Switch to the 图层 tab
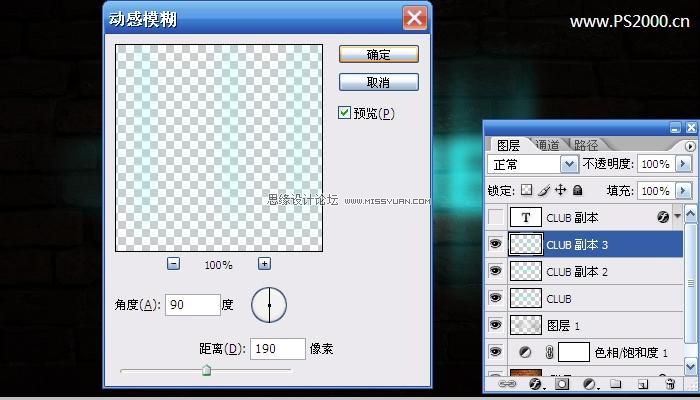Image resolution: width=700 pixels, height=400 pixels. pos(508,145)
